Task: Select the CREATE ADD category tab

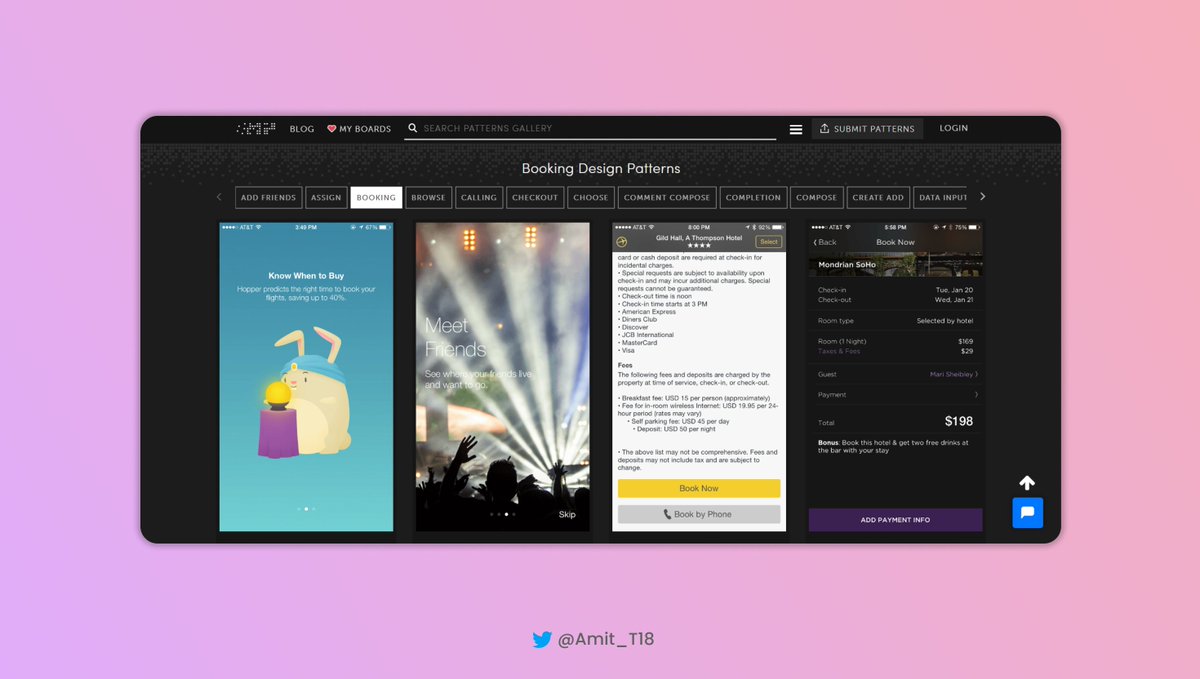Action: [x=878, y=198]
